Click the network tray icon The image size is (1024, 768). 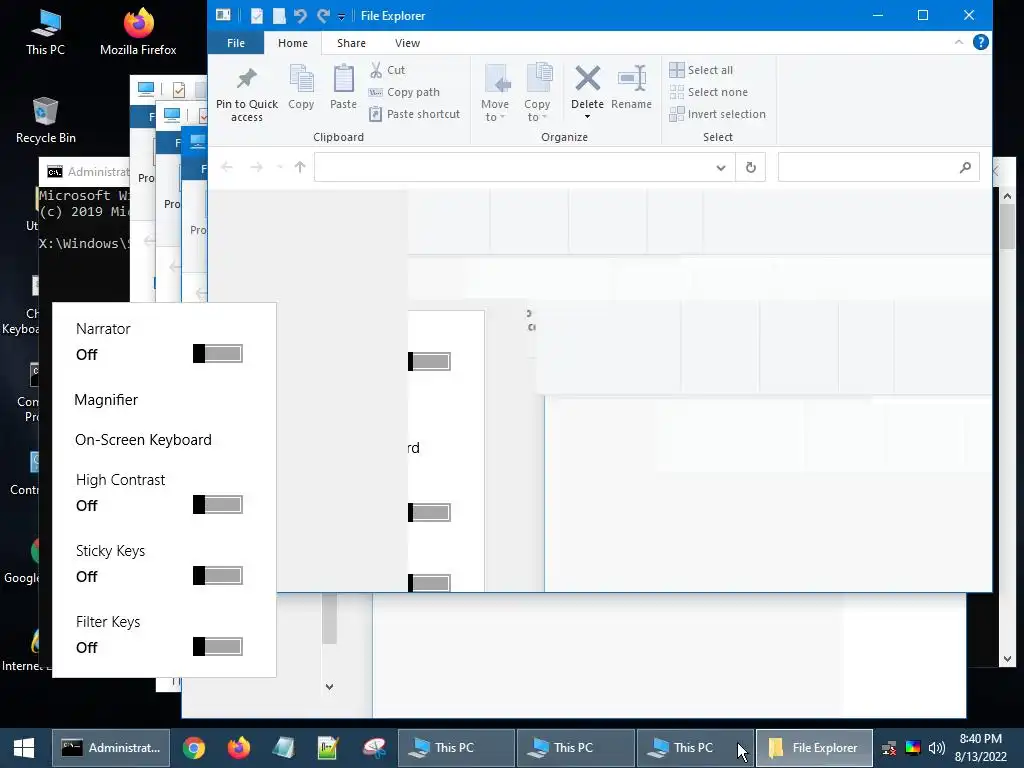pos(889,748)
